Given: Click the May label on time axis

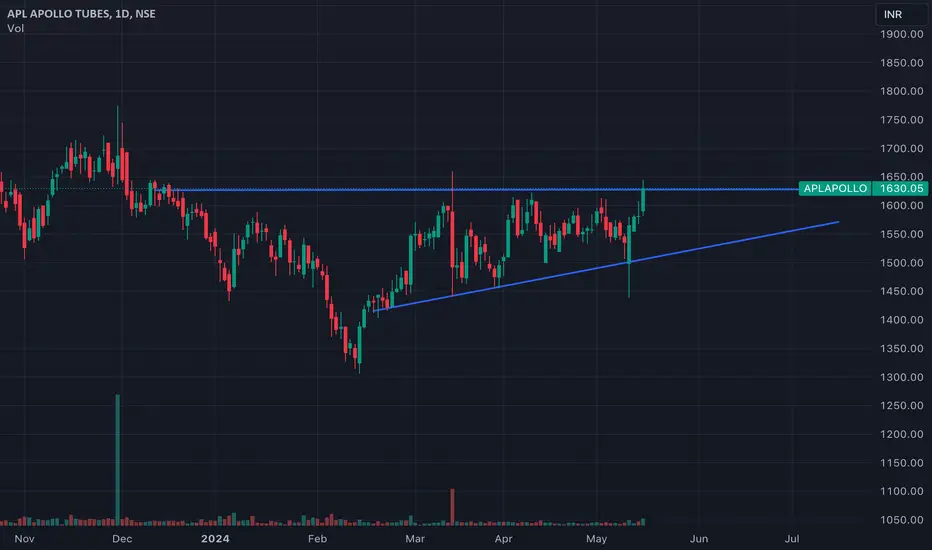Looking at the screenshot, I should [x=597, y=539].
